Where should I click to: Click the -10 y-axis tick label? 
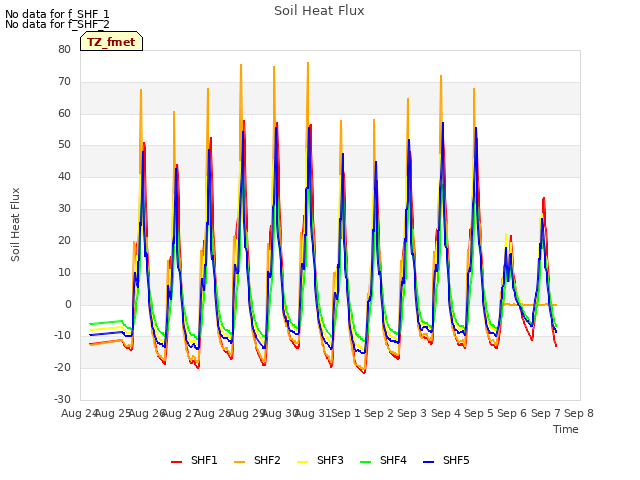tap(63, 336)
